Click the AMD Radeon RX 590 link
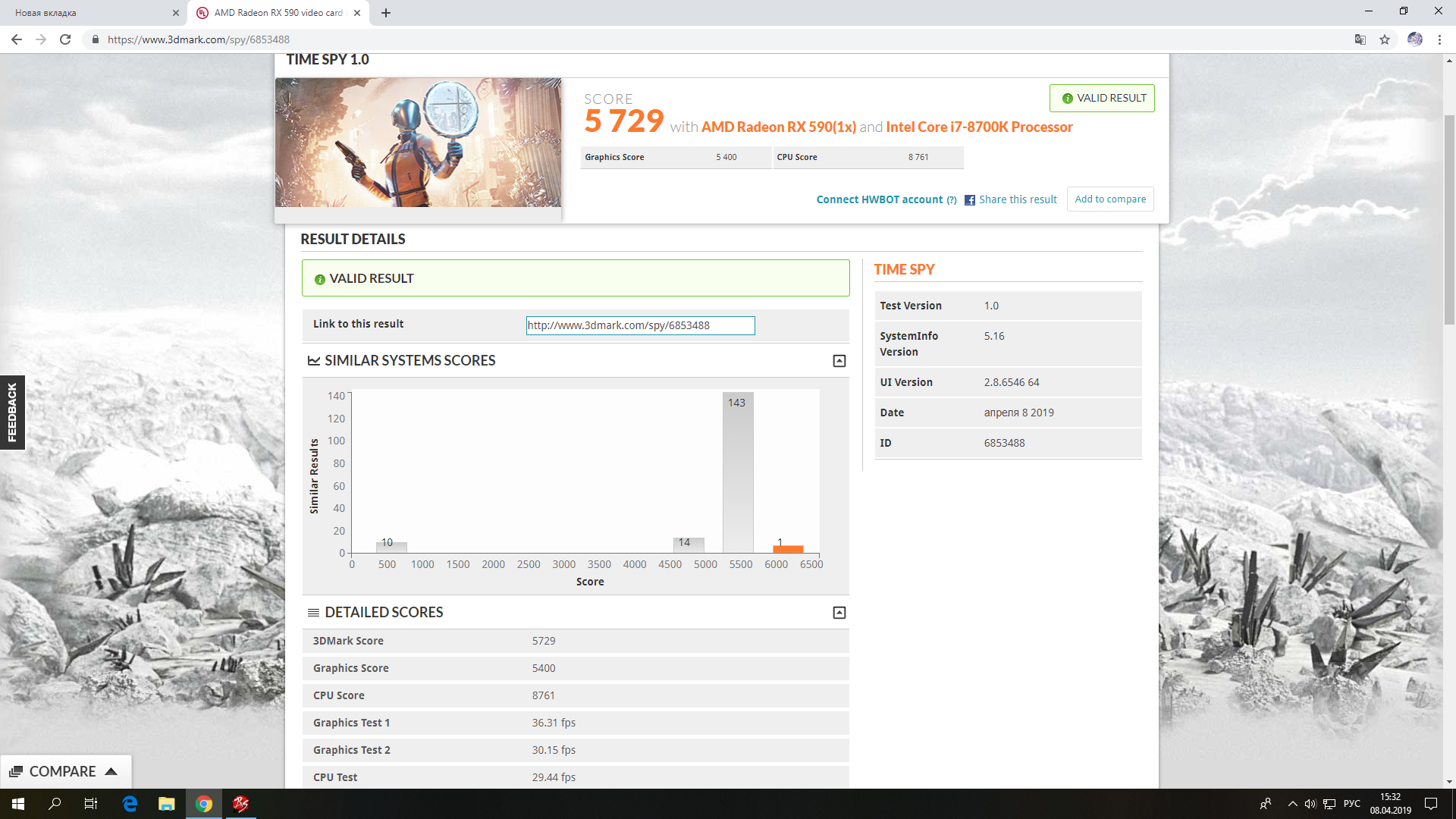Screen dimensions: 1456x819 point(778,127)
